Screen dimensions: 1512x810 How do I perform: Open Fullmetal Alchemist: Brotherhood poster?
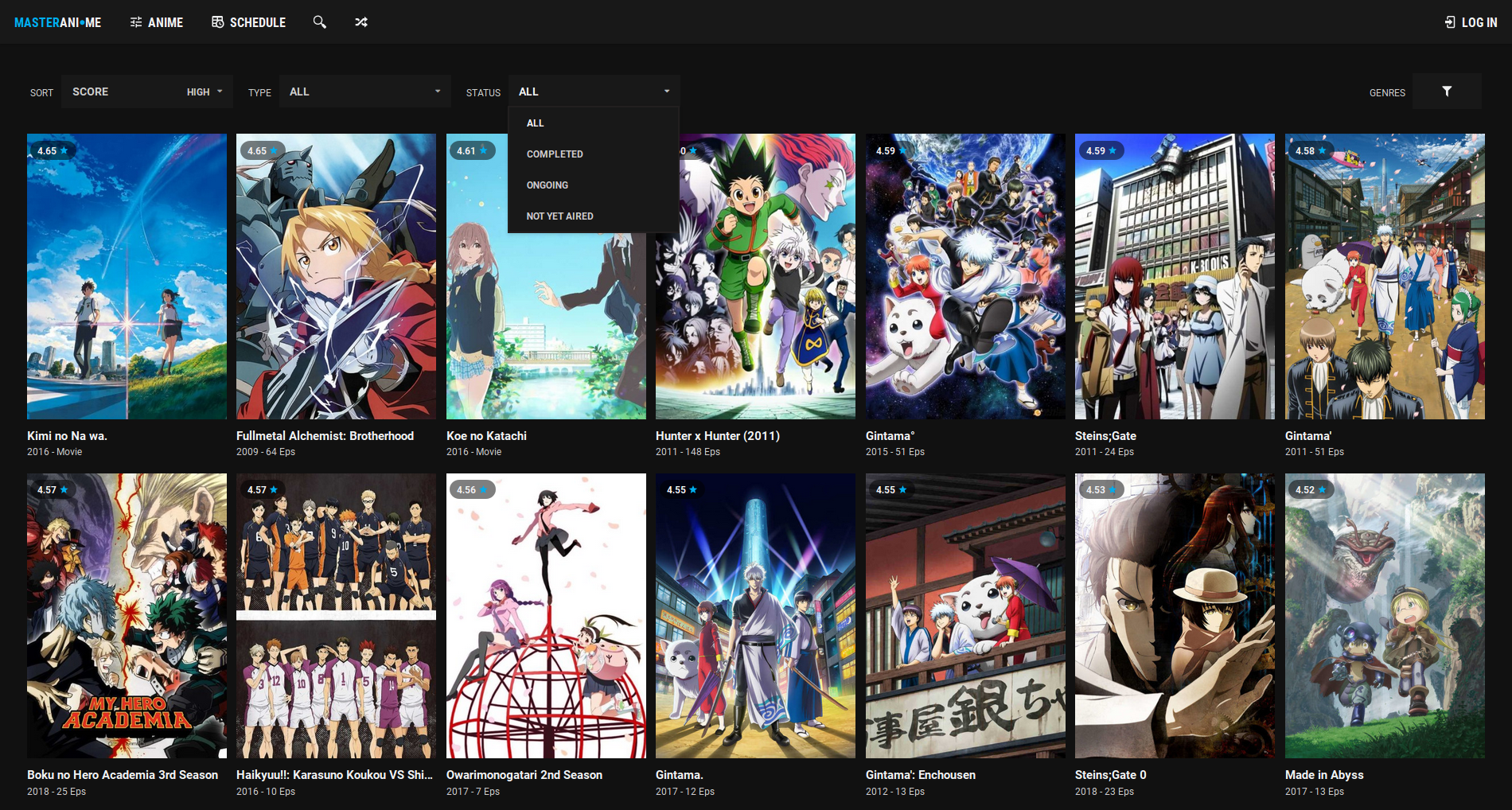coord(336,276)
